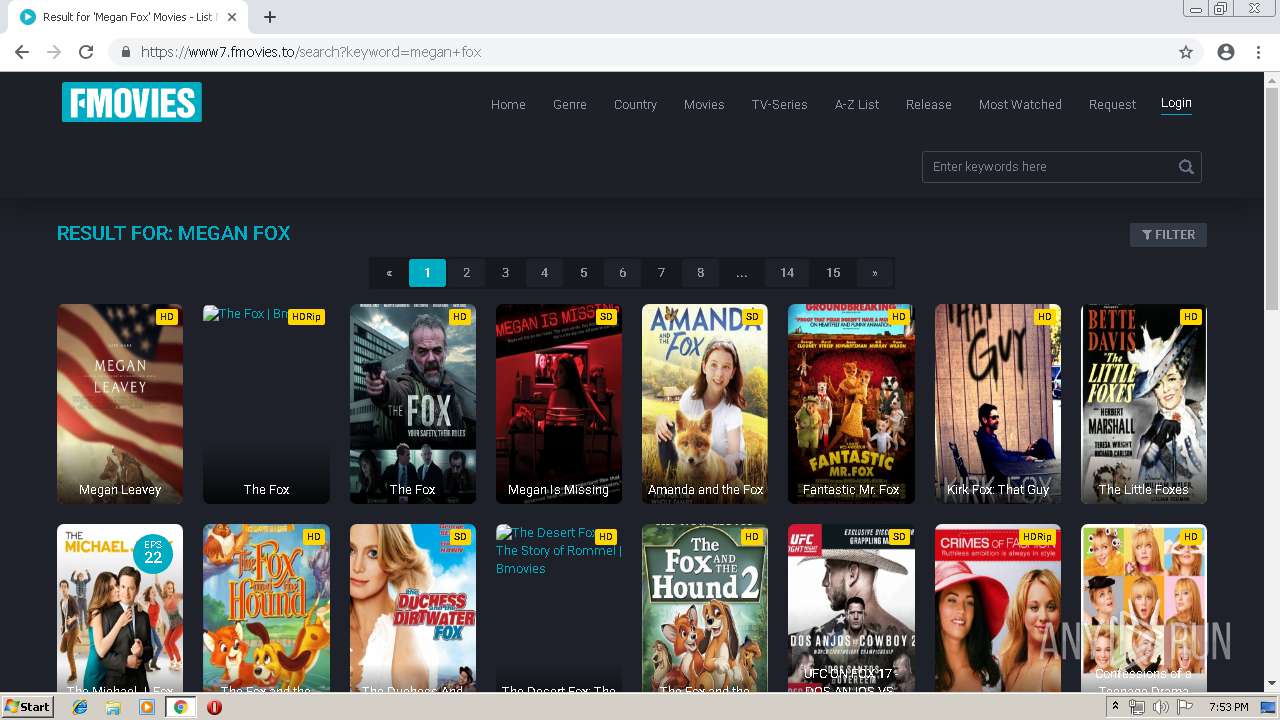Open Fantastic Mr. Fox poster
The height and width of the screenshot is (720, 1280).
[x=851, y=404]
